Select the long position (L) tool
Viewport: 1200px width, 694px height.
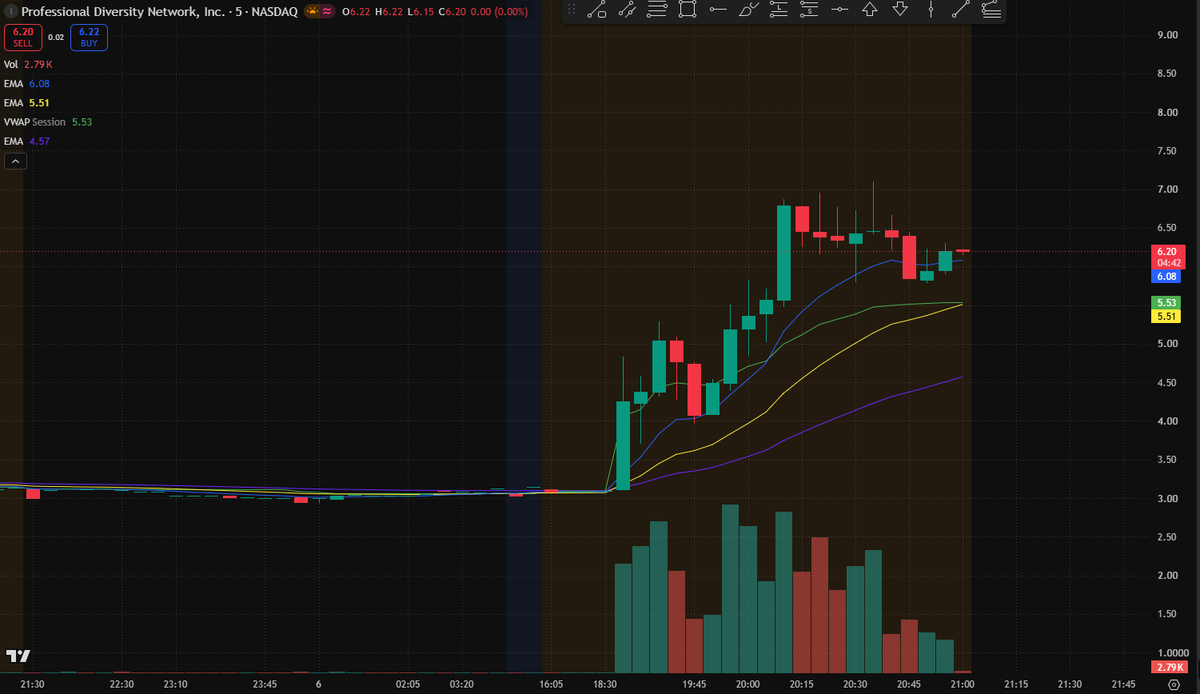[x=779, y=11]
